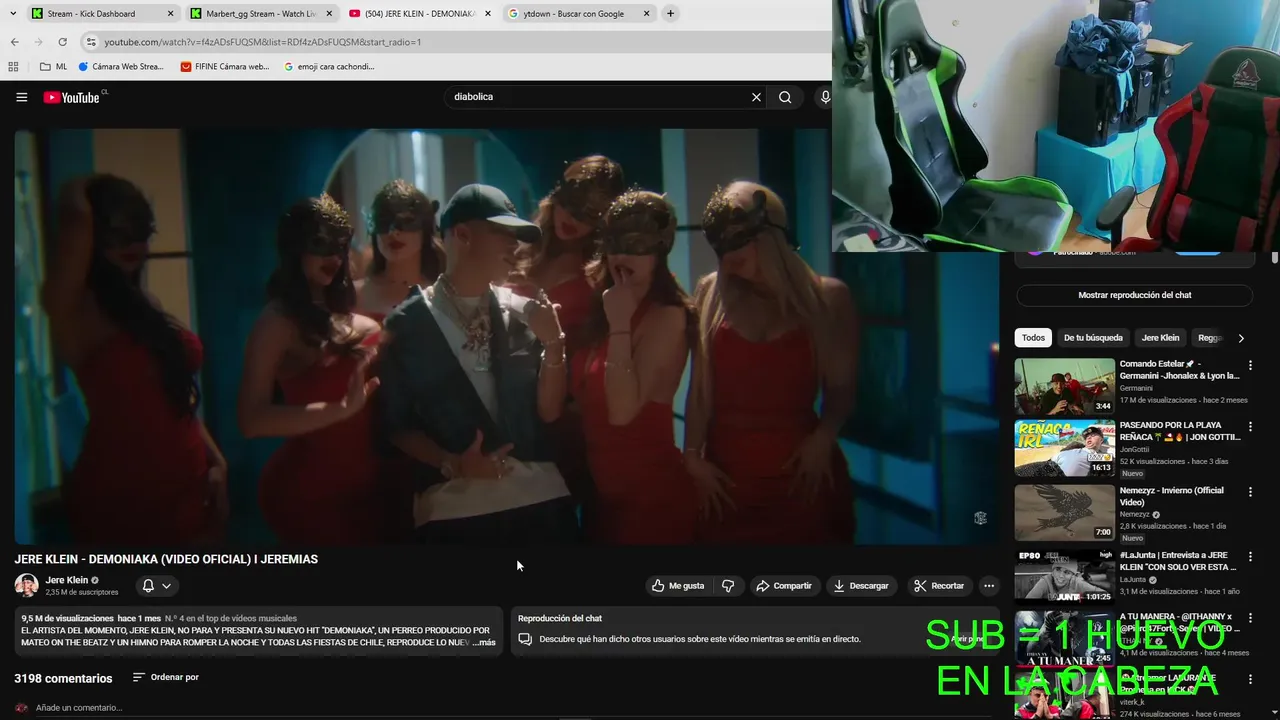Open browser apps grid in bookmarks bar
This screenshot has height=720, width=1280.
point(13,67)
